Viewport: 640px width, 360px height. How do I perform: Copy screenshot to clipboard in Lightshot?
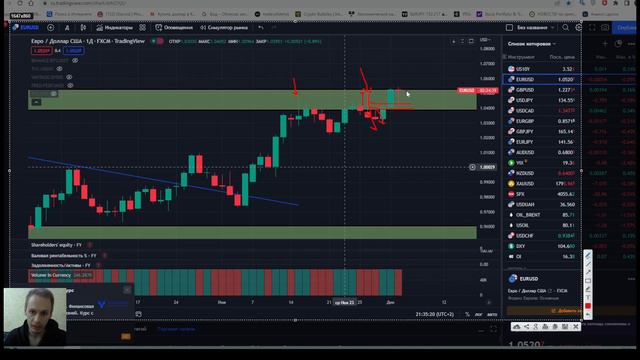(x=555, y=327)
